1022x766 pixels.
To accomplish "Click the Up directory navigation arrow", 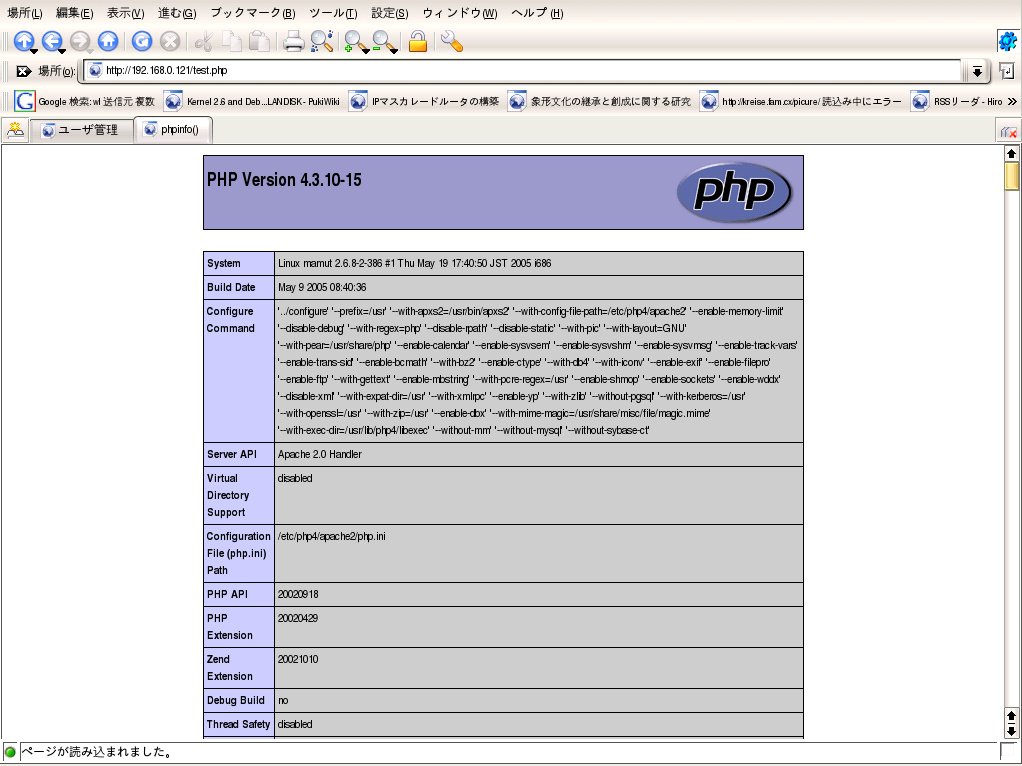I will [x=23, y=41].
